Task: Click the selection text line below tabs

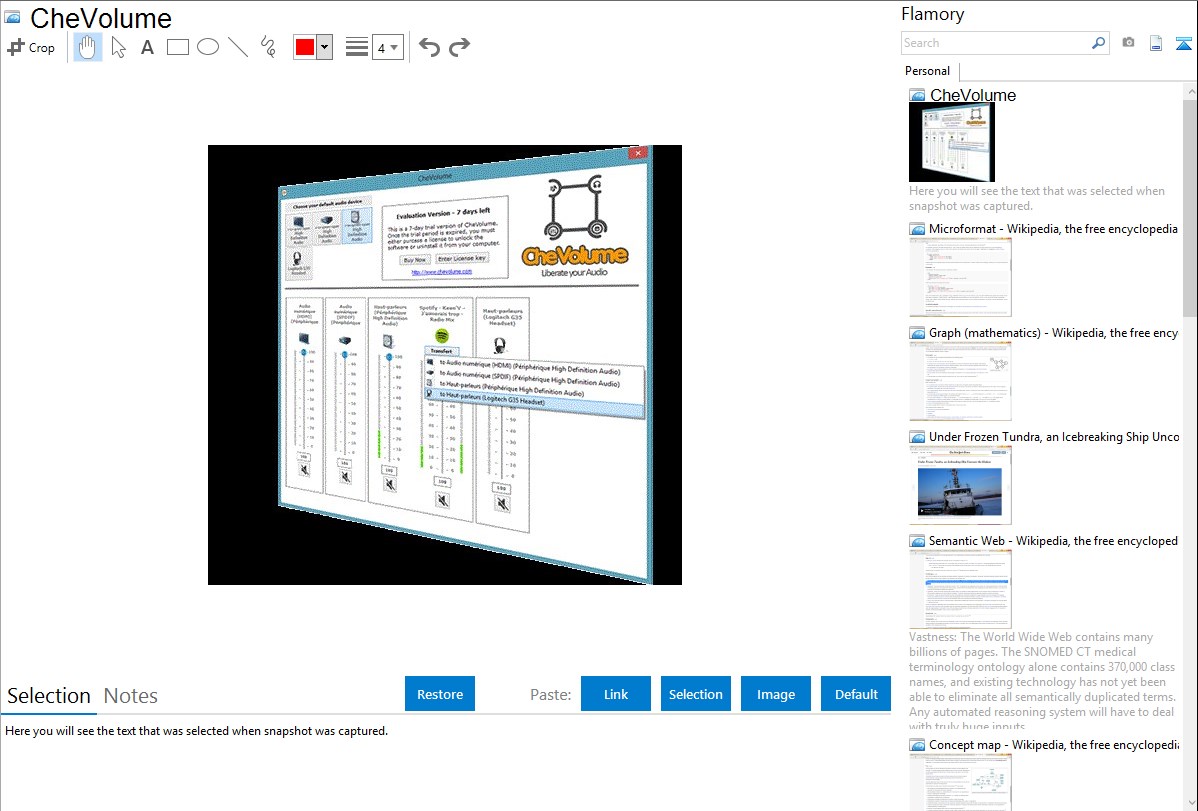Action: 196,731
